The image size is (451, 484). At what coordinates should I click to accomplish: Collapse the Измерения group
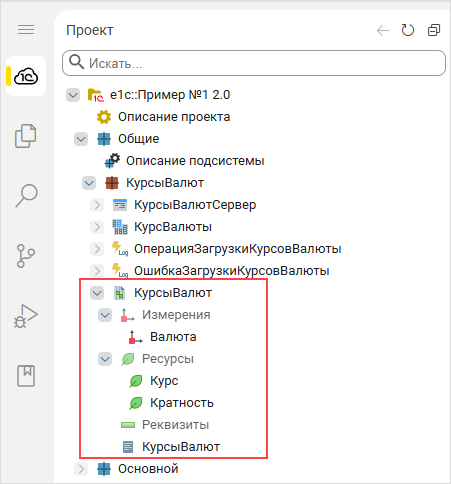click(x=105, y=315)
